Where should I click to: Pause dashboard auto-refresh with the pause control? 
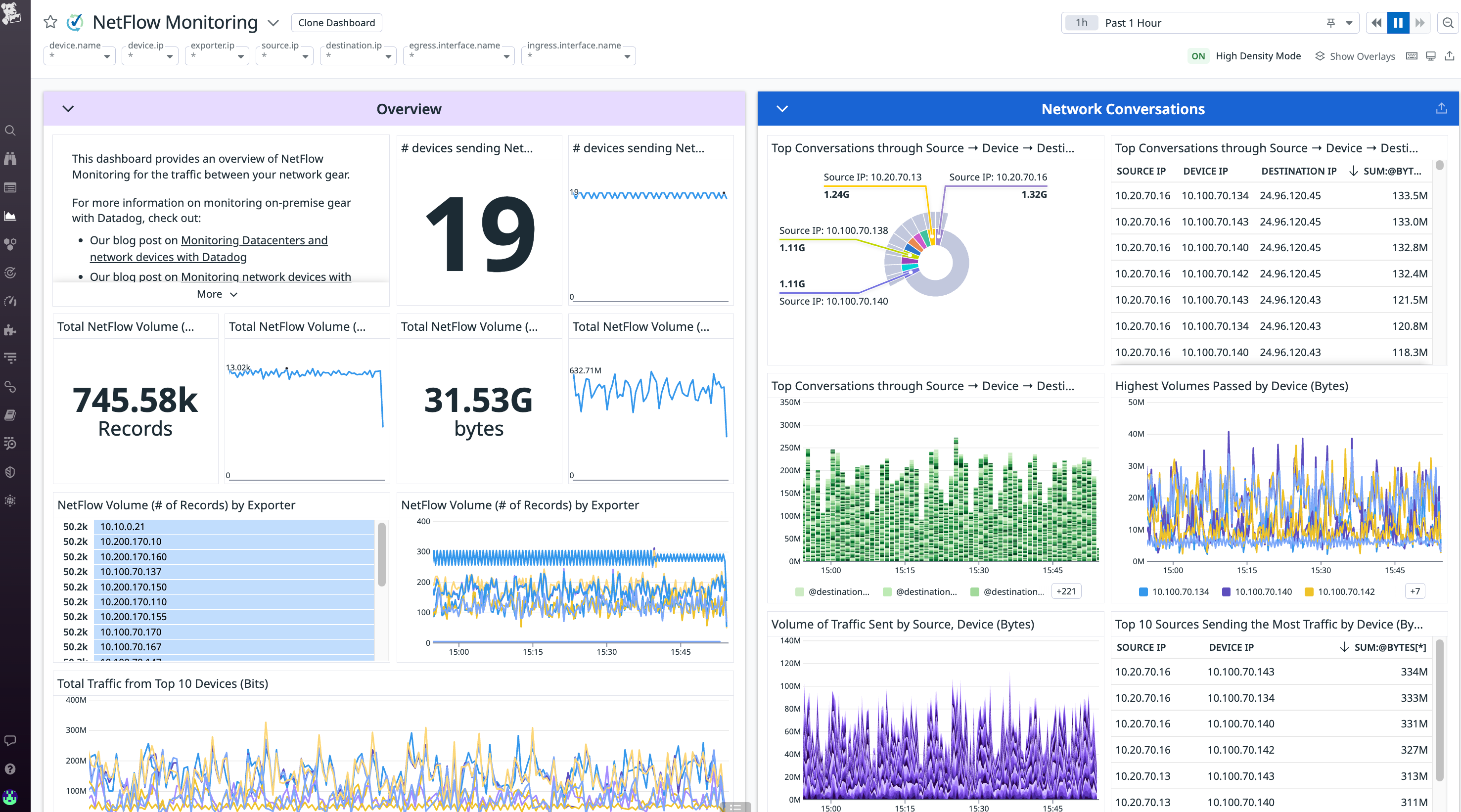click(x=1398, y=23)
